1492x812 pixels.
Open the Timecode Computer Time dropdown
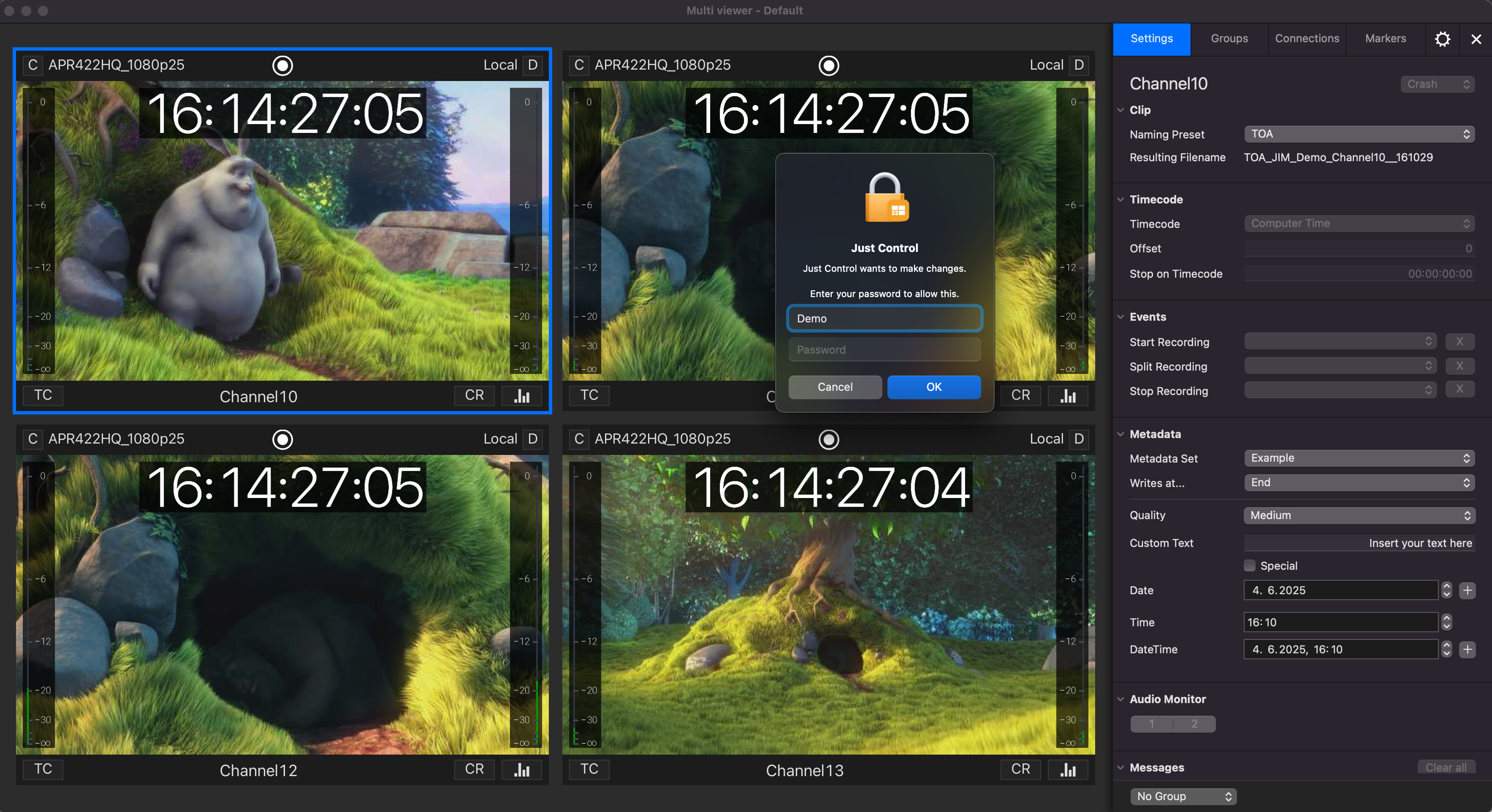pos(1359,224)
